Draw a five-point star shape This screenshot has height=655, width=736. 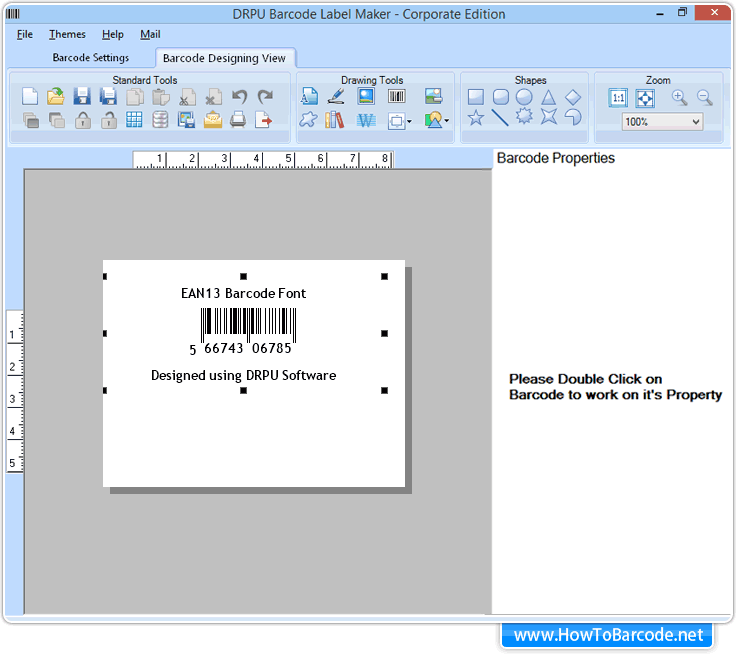click(x=475, y=117)
